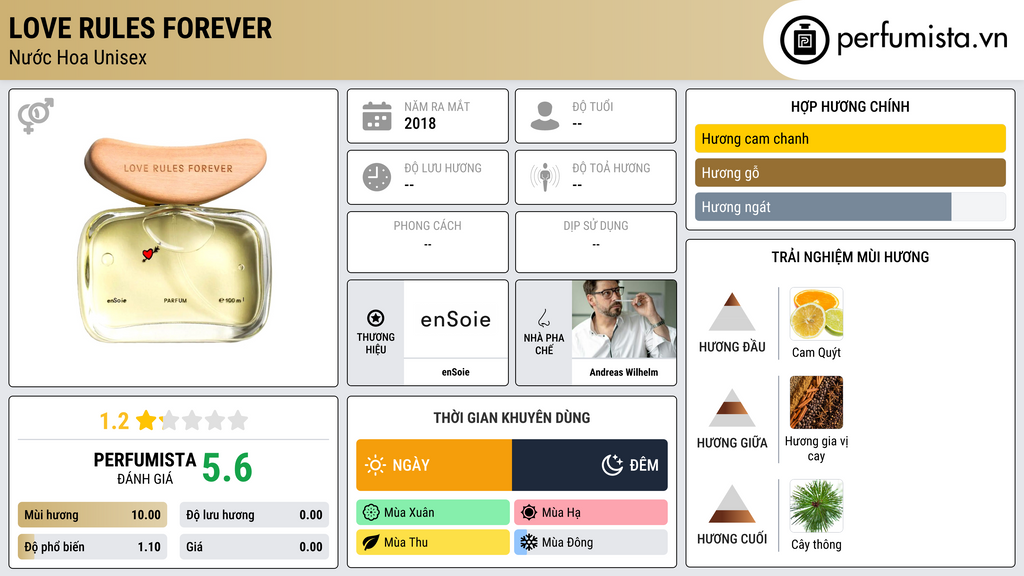Click the Andreas Wilhelm name link
Viewport: 1024px width, 576px height.
pos(624,372)
